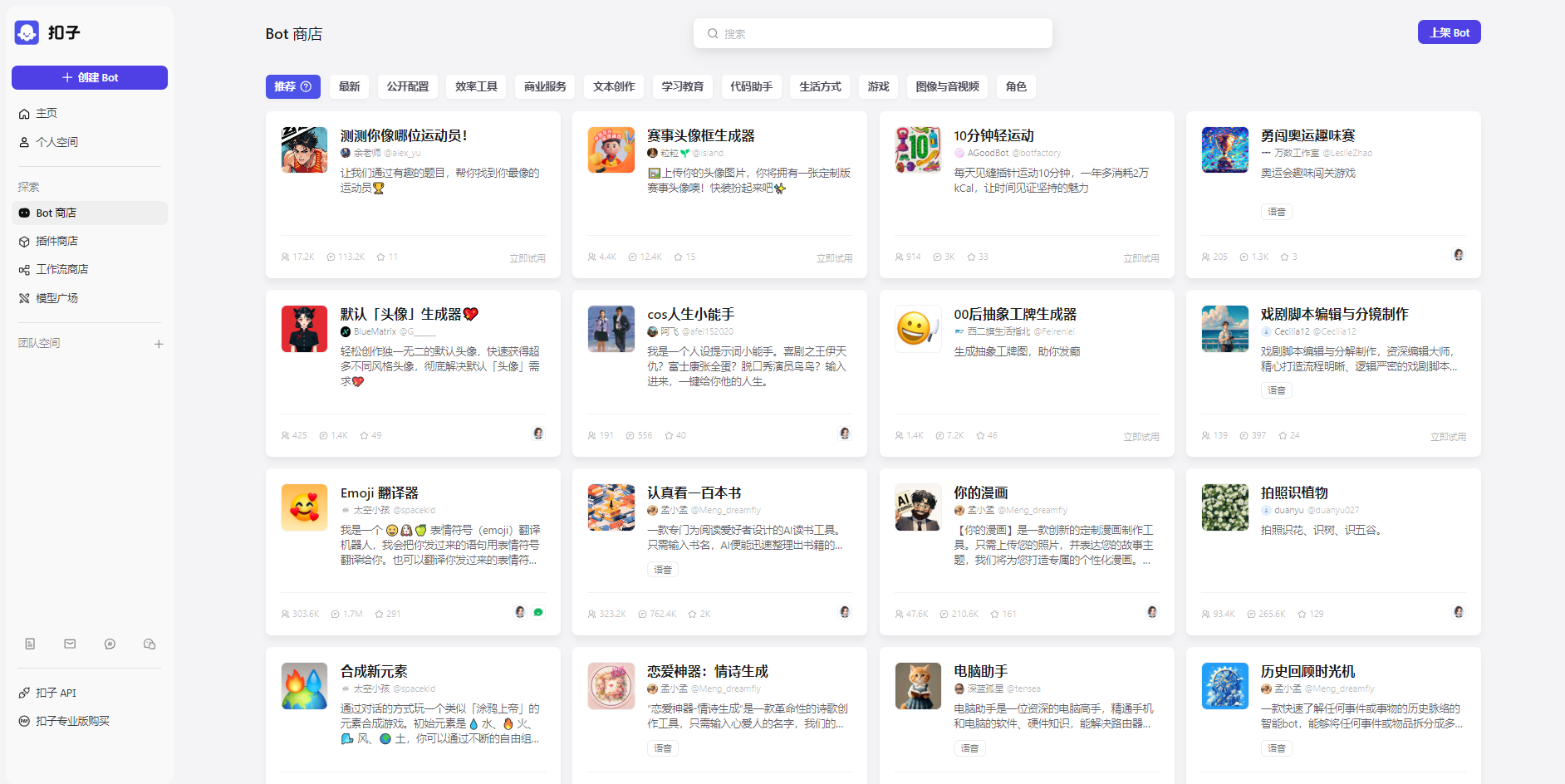This screenshot has height=784, width=1565.
Task: Click the hashtag community chat icon
Action: [x=110, y=644]
